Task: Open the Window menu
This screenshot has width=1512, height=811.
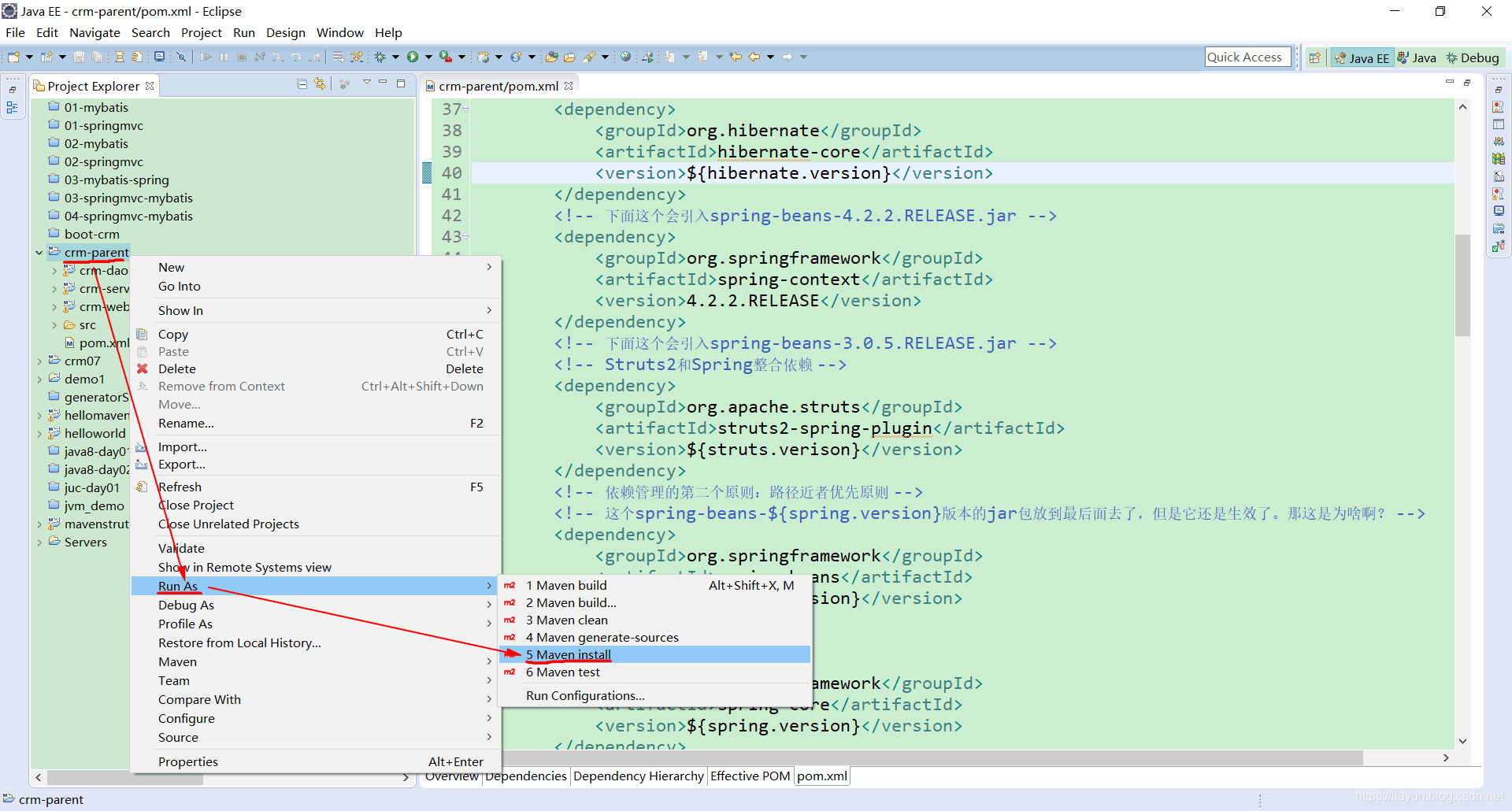Action: coord(339,32)
